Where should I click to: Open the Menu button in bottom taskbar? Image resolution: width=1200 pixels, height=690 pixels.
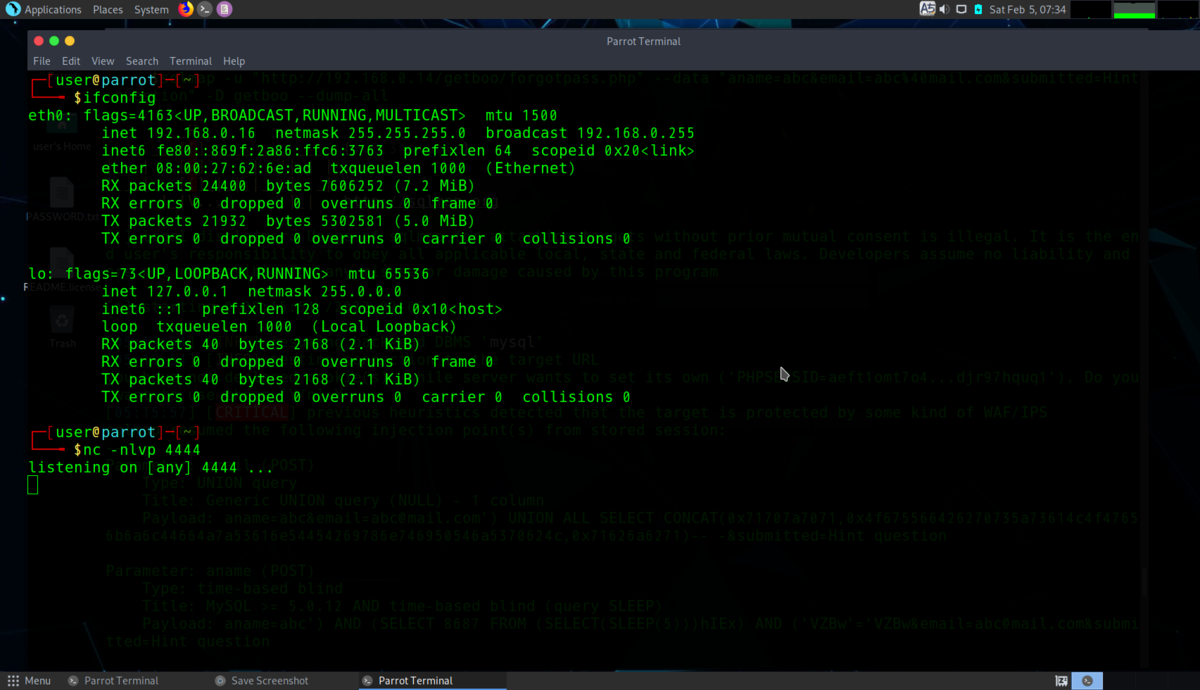(x=29, y=680)
